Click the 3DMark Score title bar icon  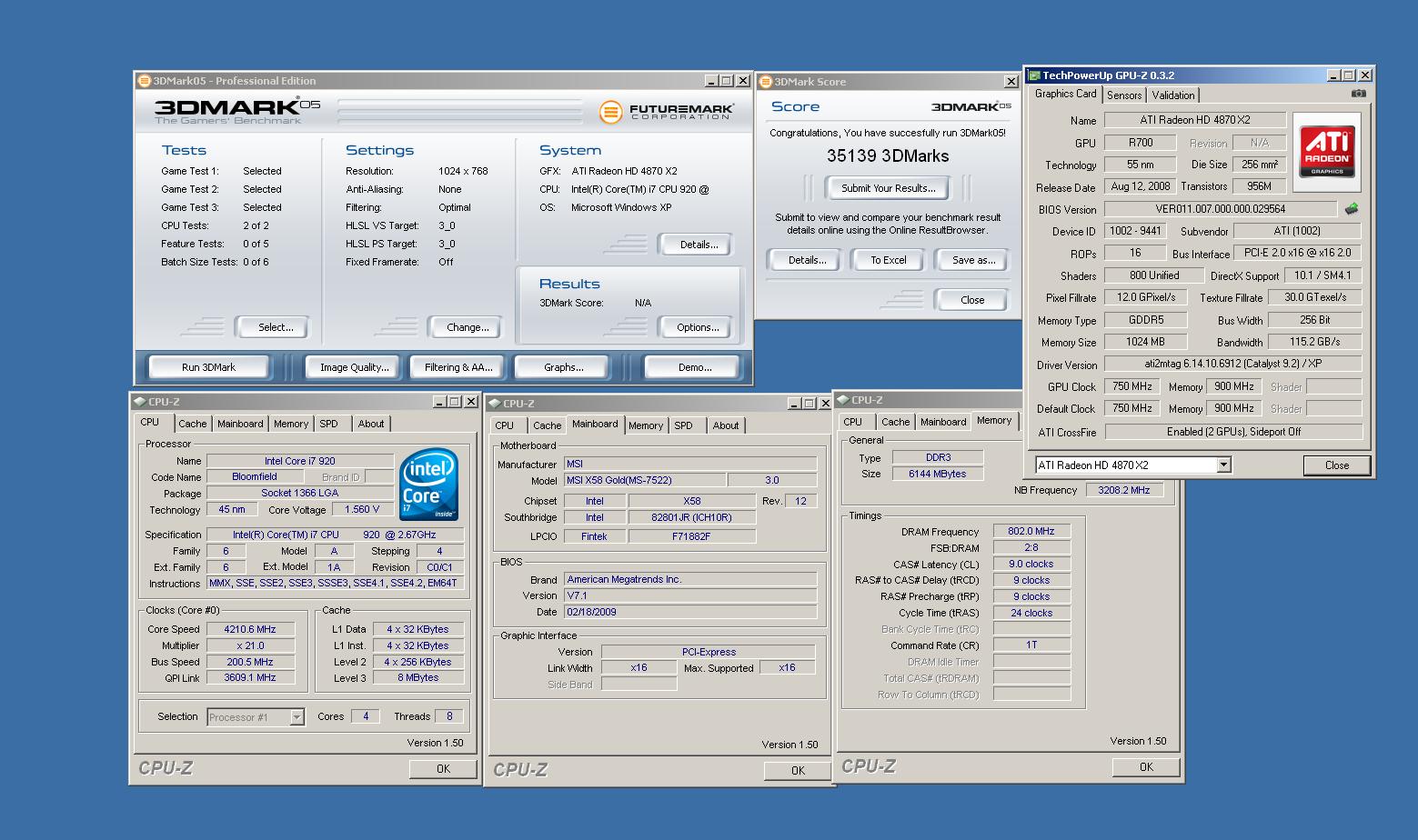click(766, 82)
